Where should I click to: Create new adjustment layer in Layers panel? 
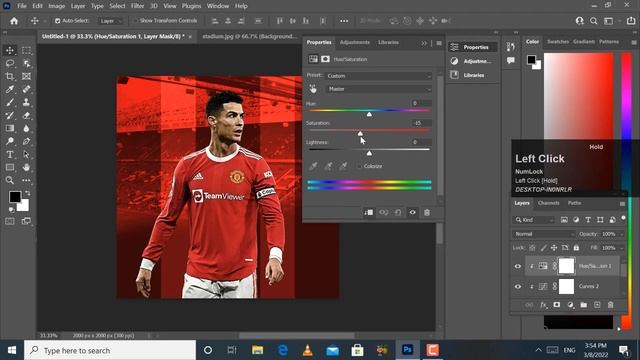(x=570, y=305)
